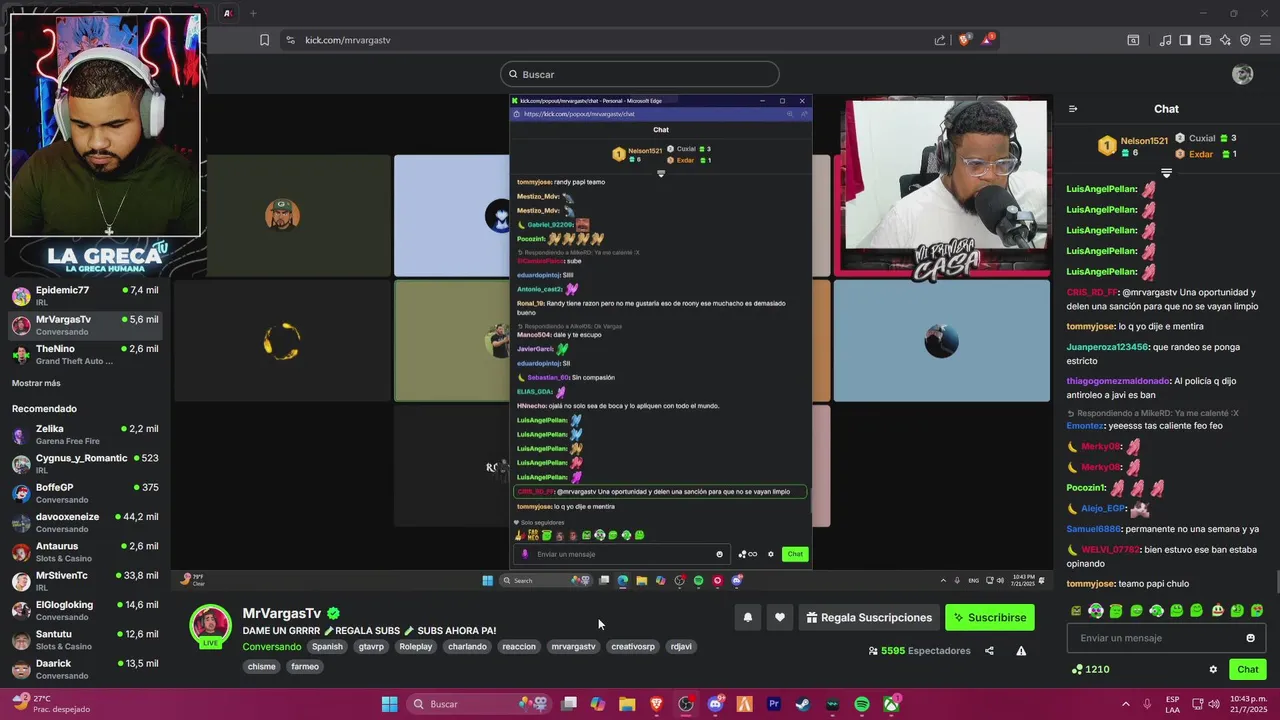Open Leo AI sparkle icon
This screenshot has width=1280, height=720.
(1225, 40)
